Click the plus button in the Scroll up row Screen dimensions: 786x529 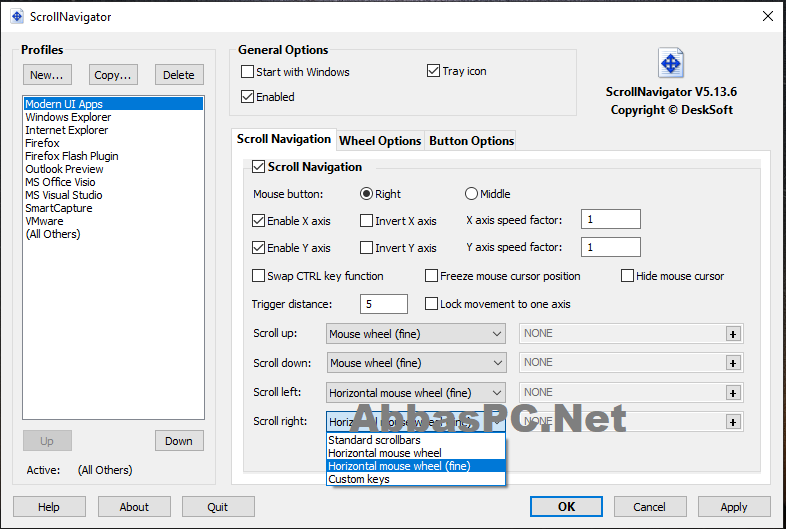point(733,334)
